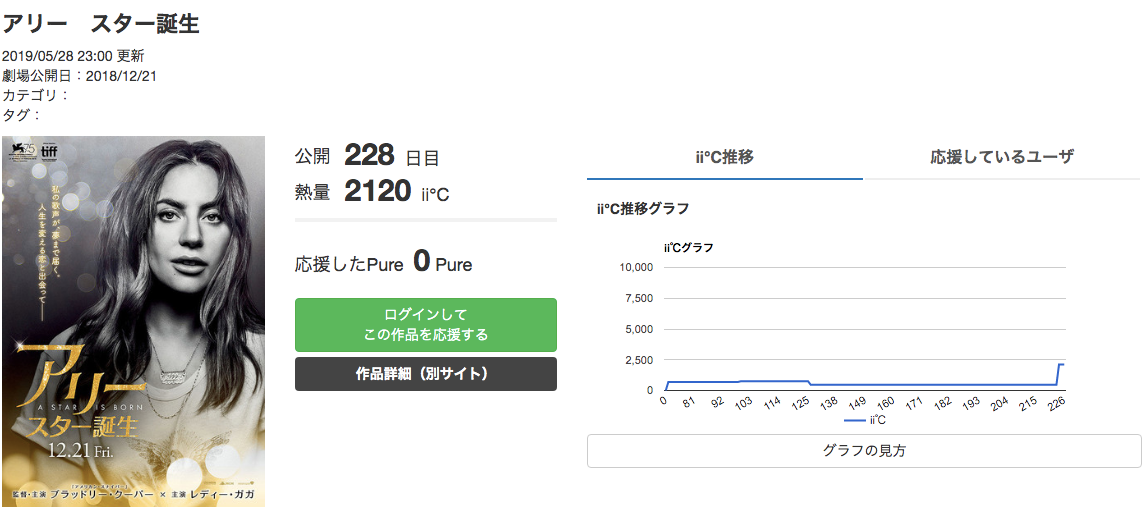1147x515 pixels.
Task: Click the tiff festival logo on poster
Action: tap(49, 151)
